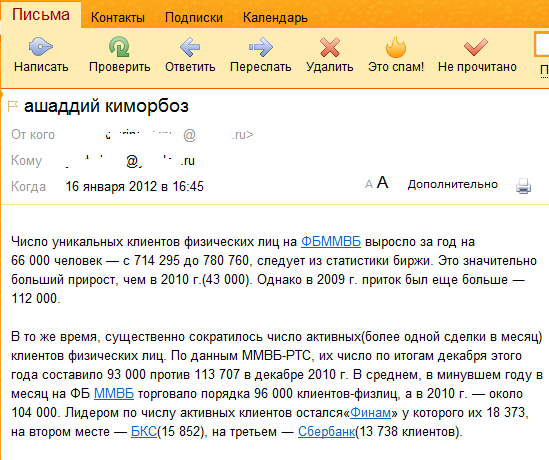Click Не прочитано checkmark icon
The height and width of the screenshot is (460, 549).
(476, 47)
